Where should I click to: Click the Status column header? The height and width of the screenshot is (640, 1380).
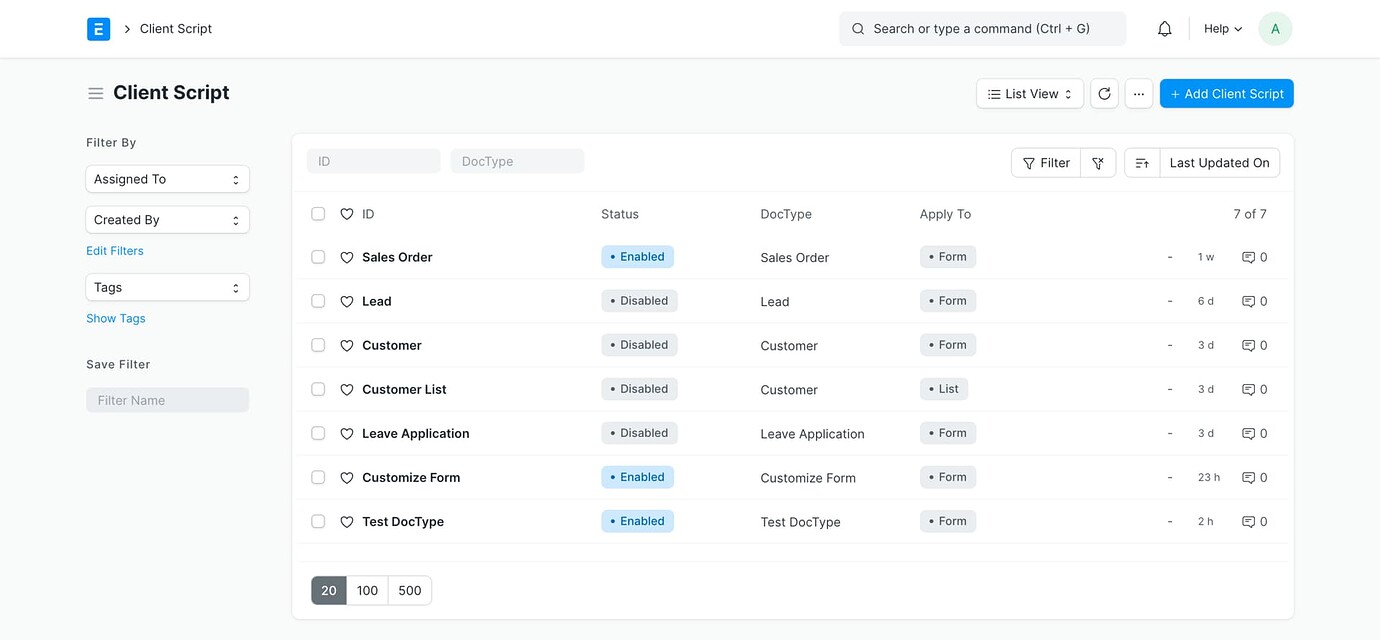620,214
